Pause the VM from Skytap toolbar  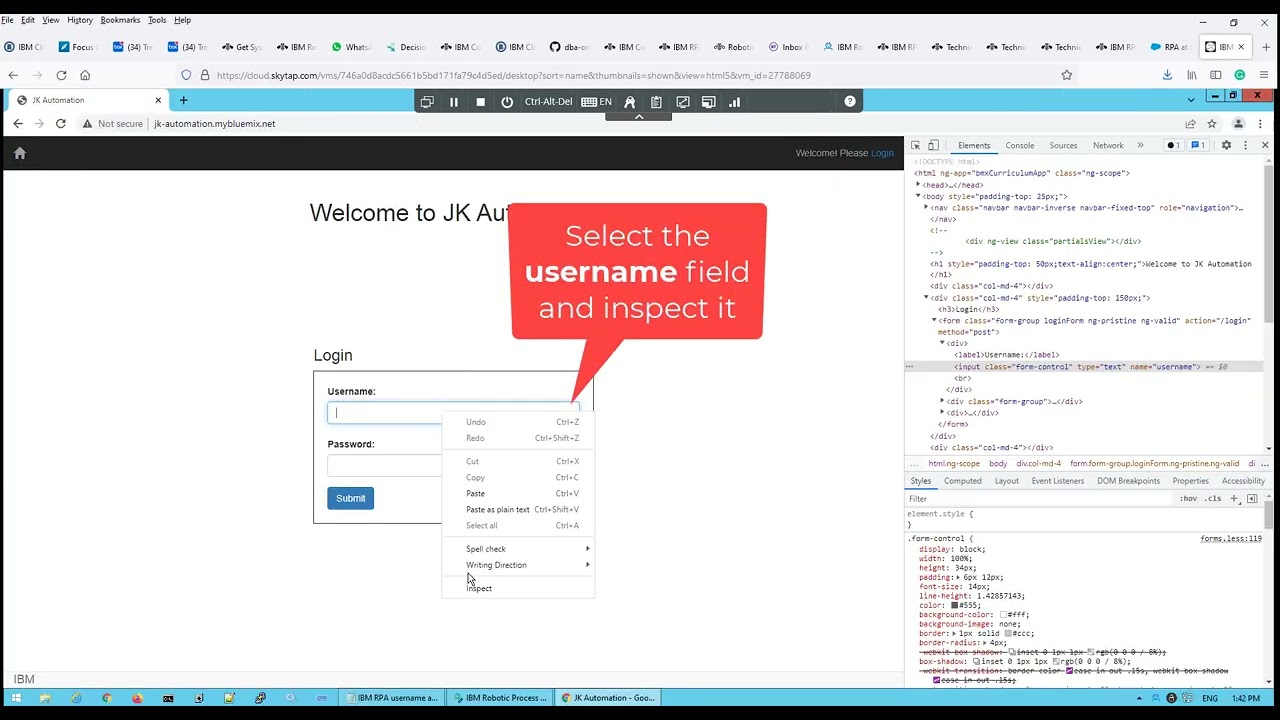pos(454,102)
